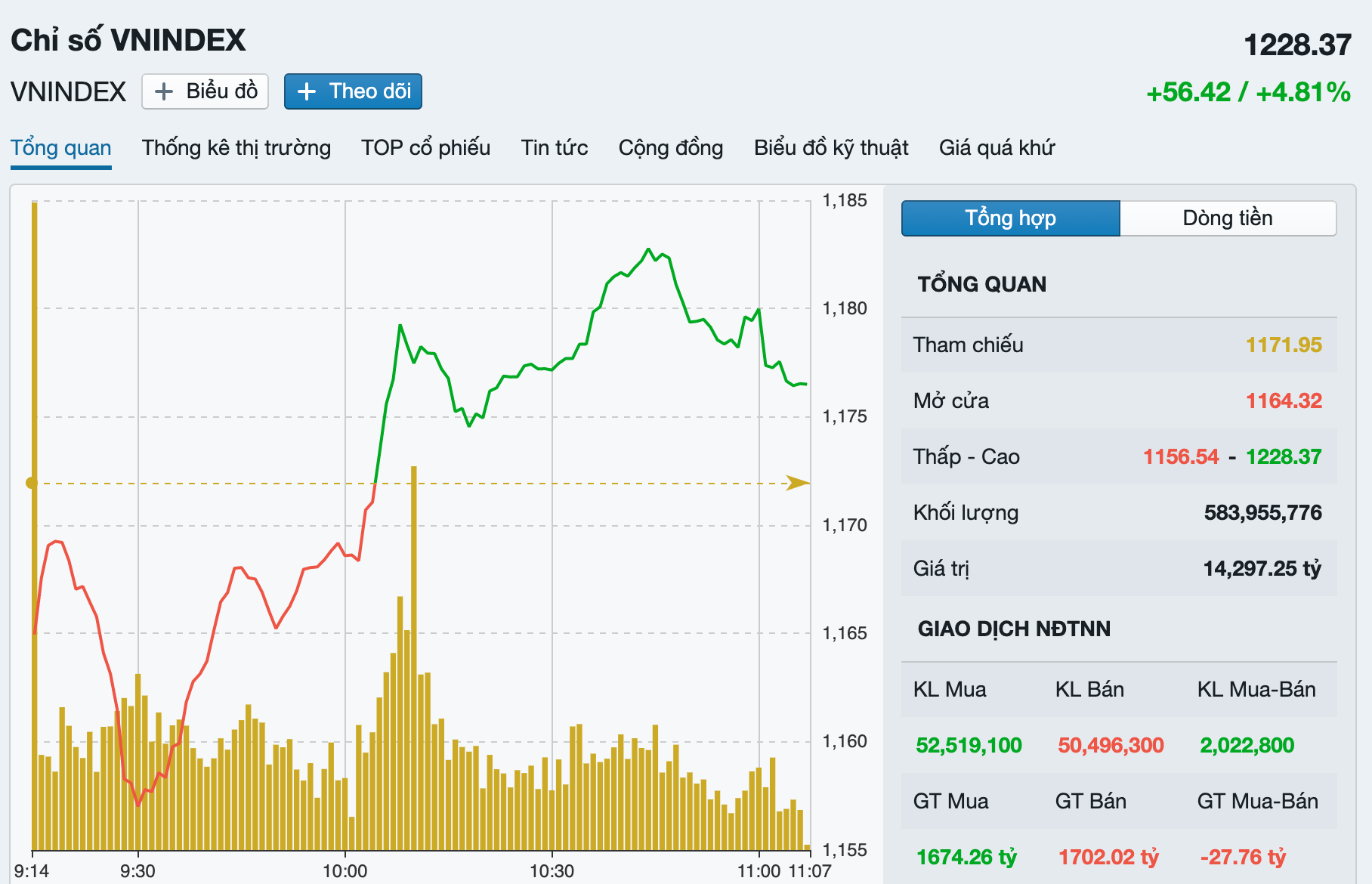Open the "Tin tức" tab
This screenshot has height=884, width=1372.
(555, 147)
